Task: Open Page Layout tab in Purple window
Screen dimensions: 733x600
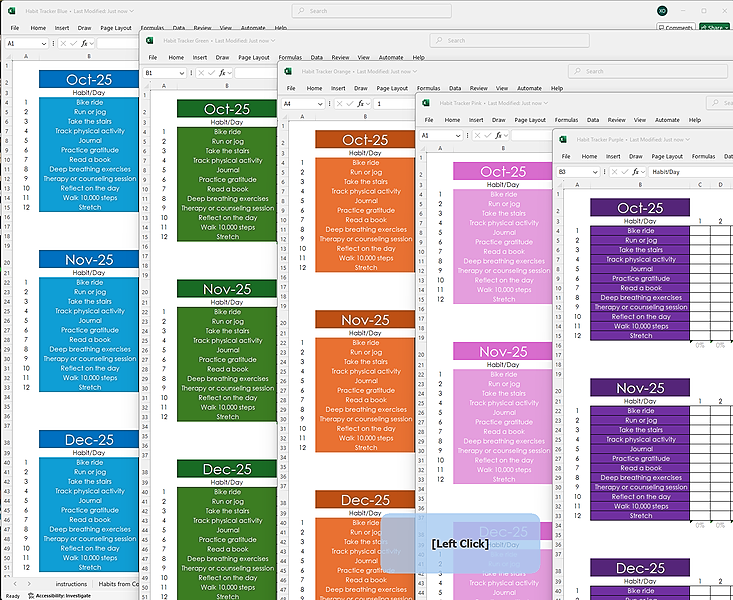Action: pos(667,156)
